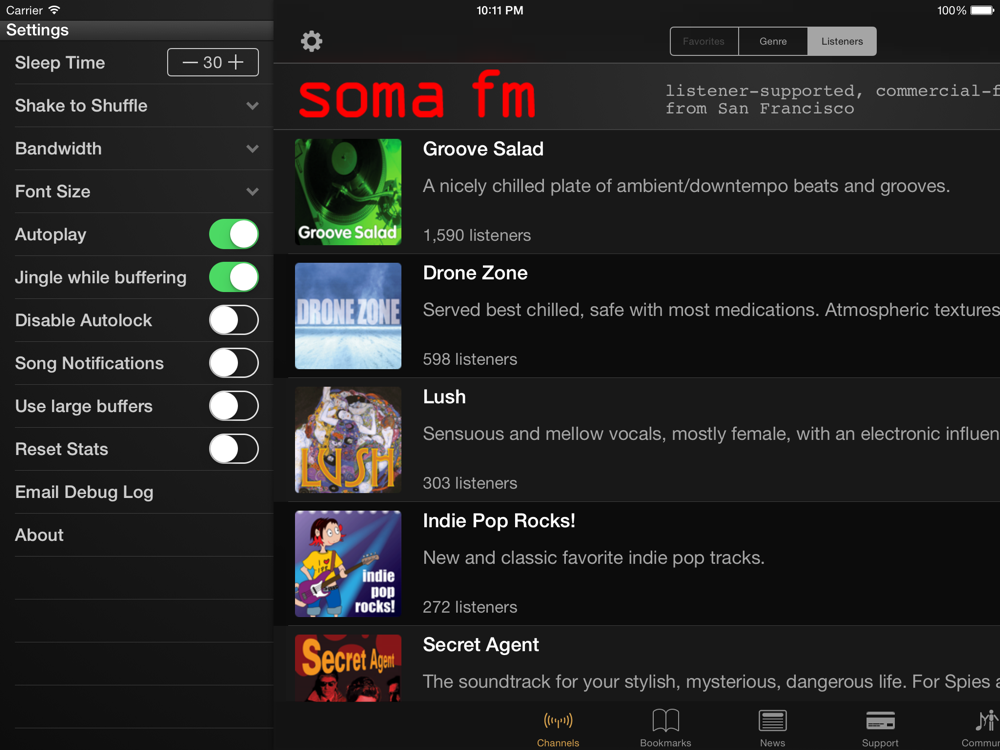Enable Song Notifications switch
1000x750 pixels.
(x=234, y=364)
